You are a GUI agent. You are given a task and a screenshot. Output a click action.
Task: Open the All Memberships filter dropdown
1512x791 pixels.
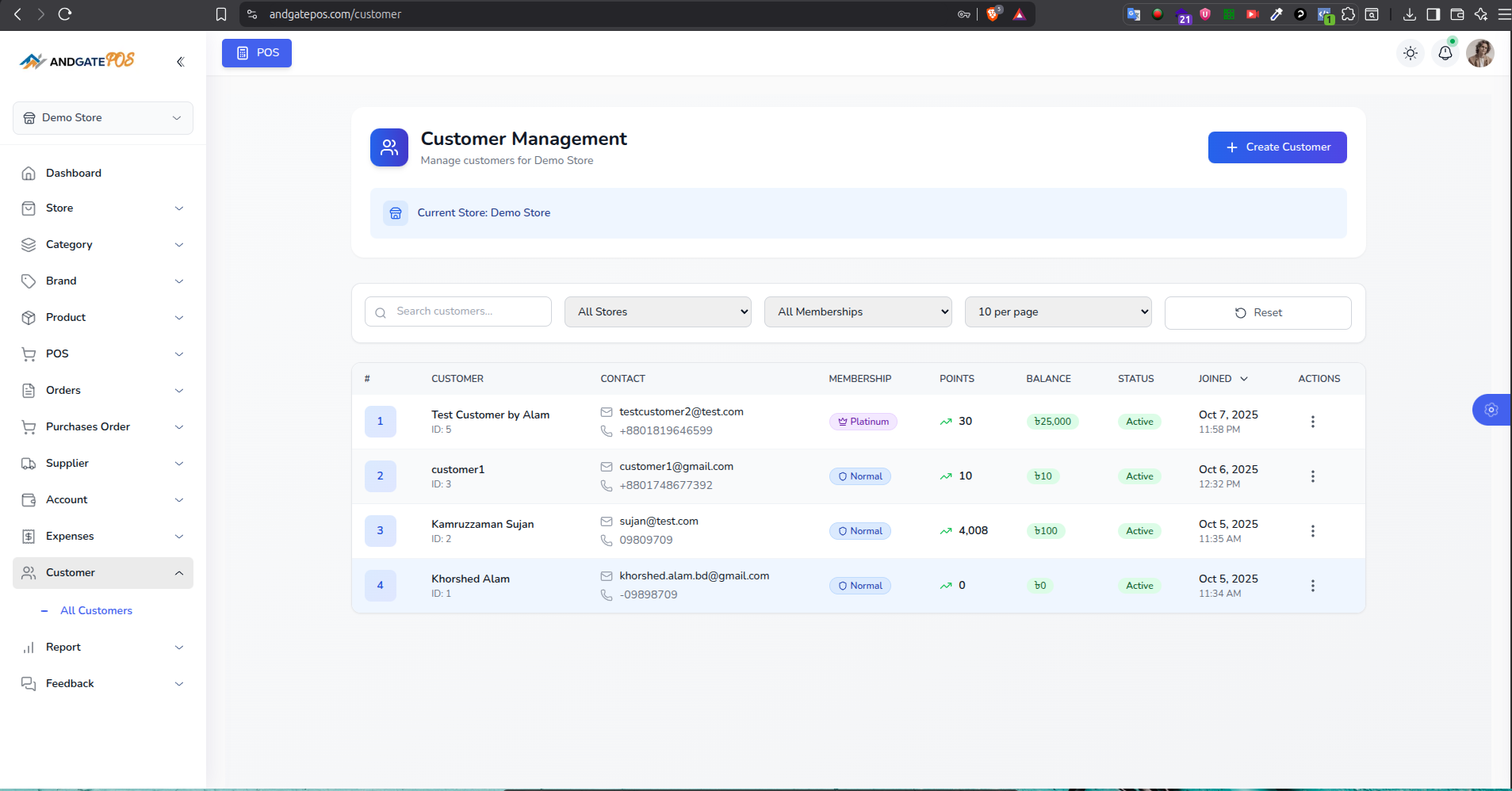coord(857,311)
